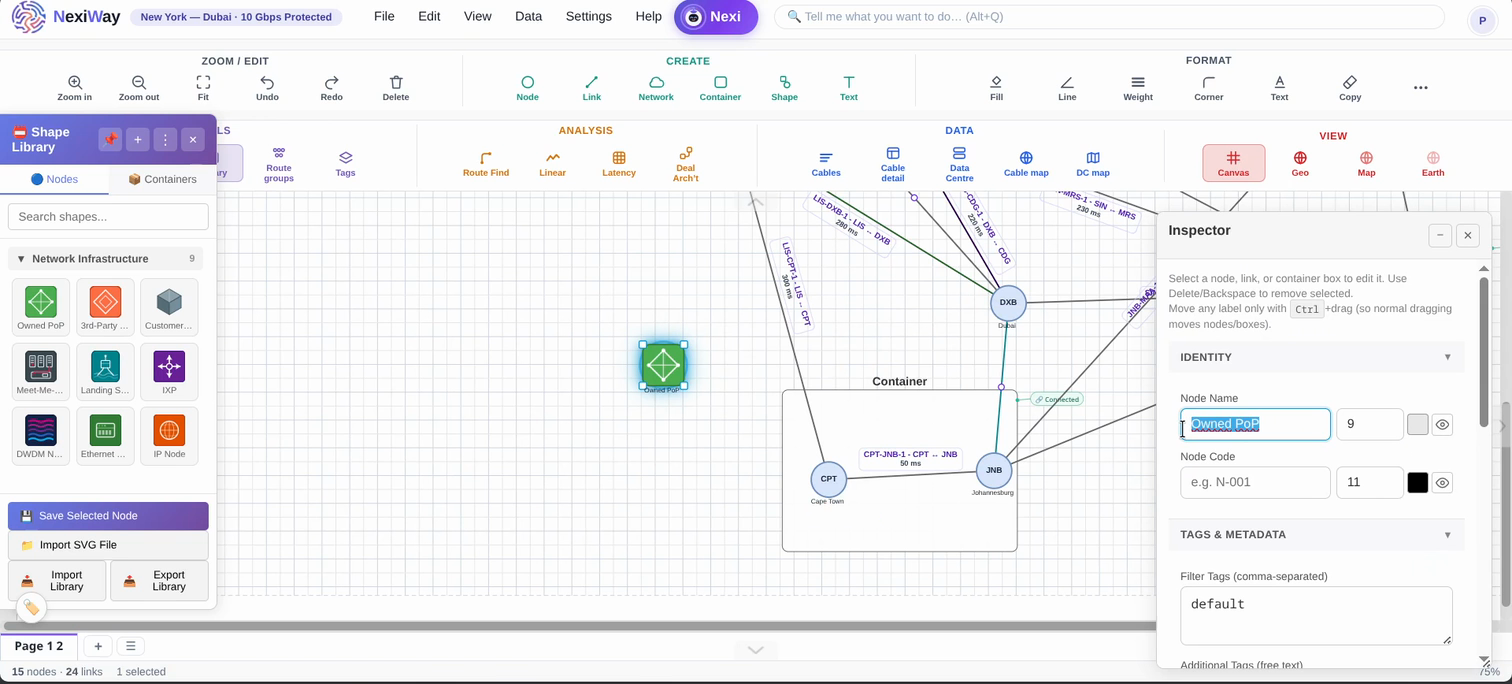Click the Zoom in tool

74,88
